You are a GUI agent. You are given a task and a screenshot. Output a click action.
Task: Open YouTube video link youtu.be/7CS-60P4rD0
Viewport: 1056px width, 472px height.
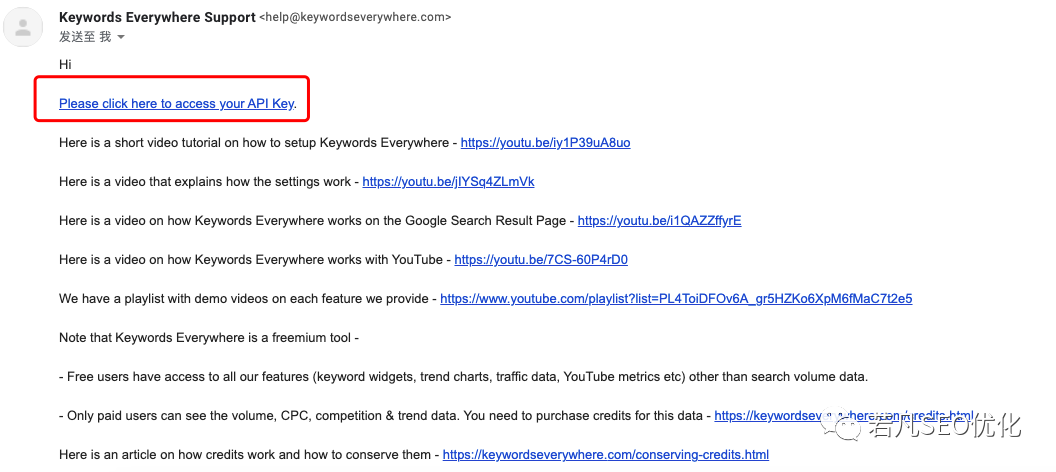(x=541, y=260)
